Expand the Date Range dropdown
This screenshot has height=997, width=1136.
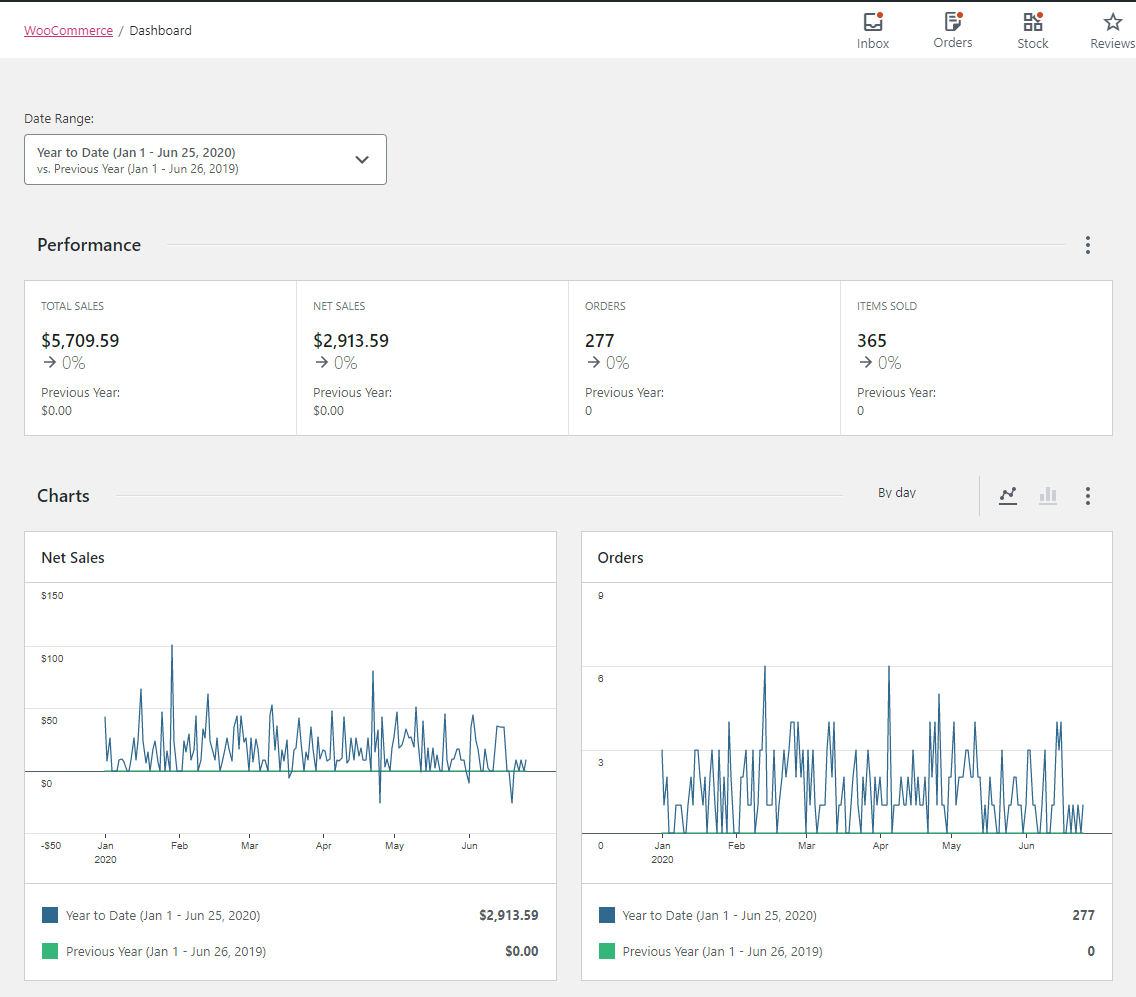click(205, 160)
